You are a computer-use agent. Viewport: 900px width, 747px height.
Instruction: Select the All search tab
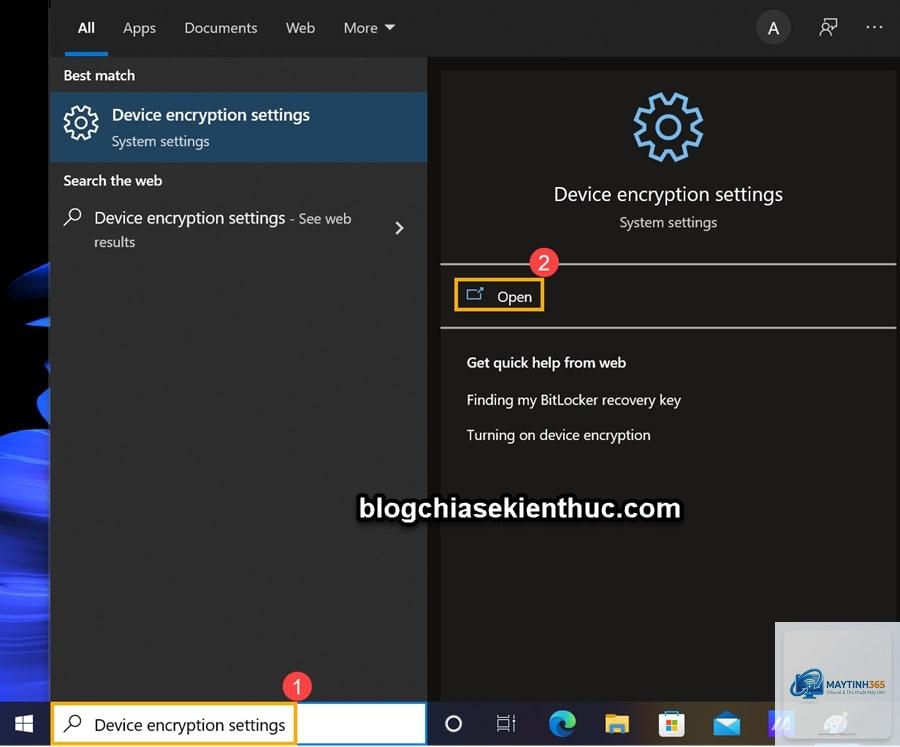(x=86, y=28)
